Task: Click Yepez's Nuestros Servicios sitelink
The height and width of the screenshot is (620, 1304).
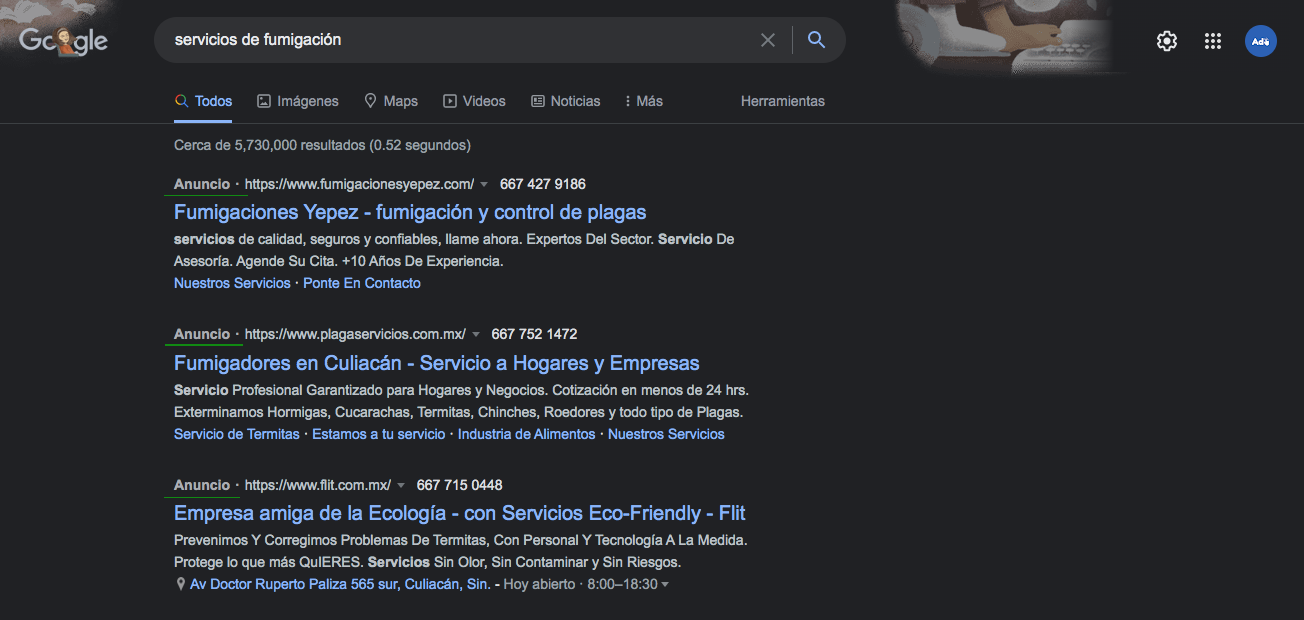Action: (232, 283)
